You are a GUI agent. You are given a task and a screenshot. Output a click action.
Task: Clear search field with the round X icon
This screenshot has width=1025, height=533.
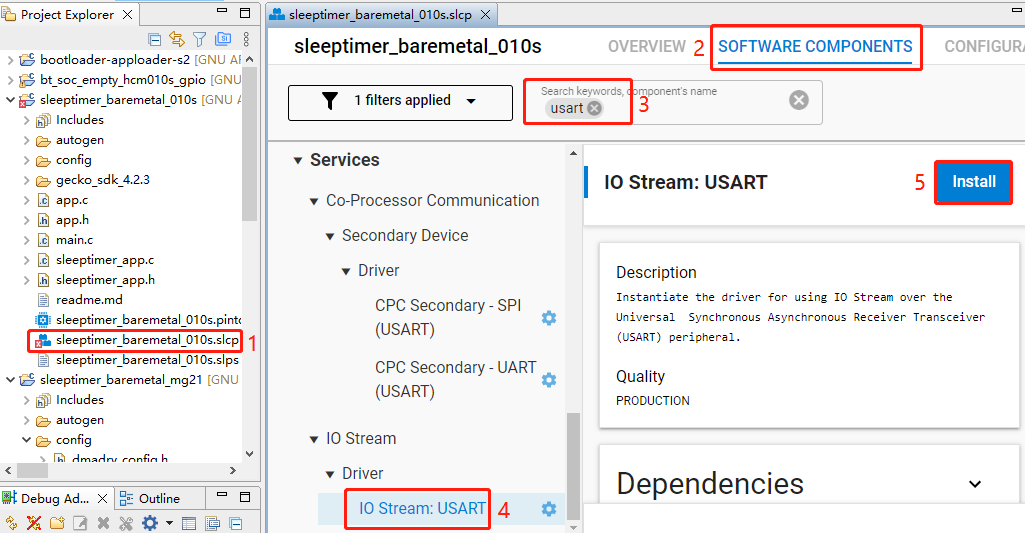798,100
